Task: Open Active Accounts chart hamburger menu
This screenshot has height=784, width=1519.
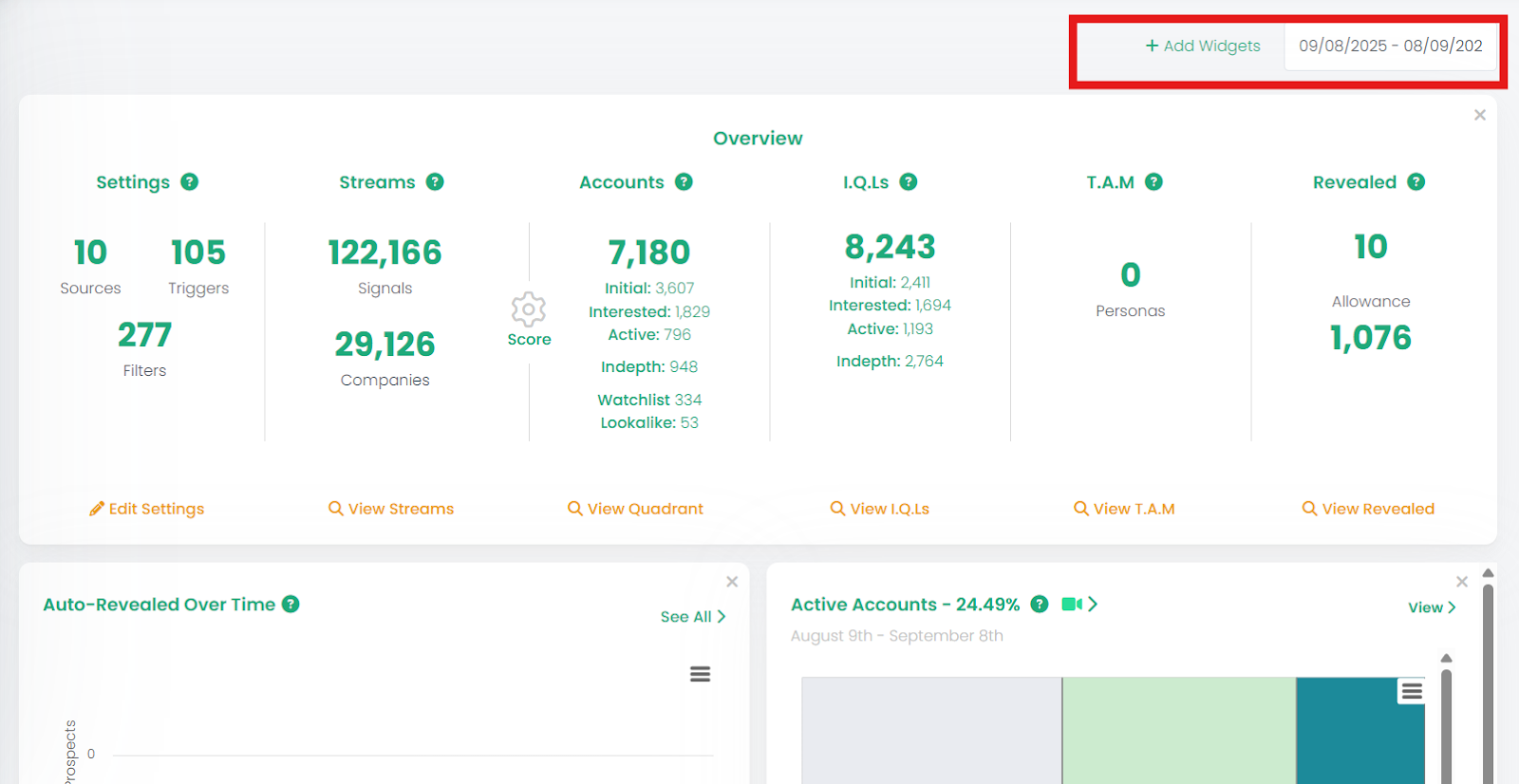Action: (x=1412, y=691)
